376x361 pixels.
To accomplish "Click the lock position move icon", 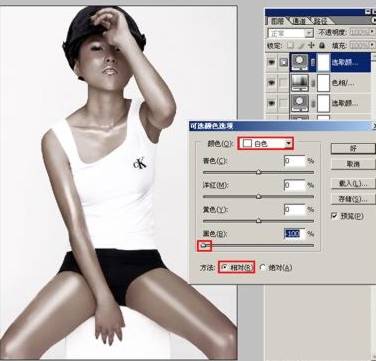I will (311, 45).
